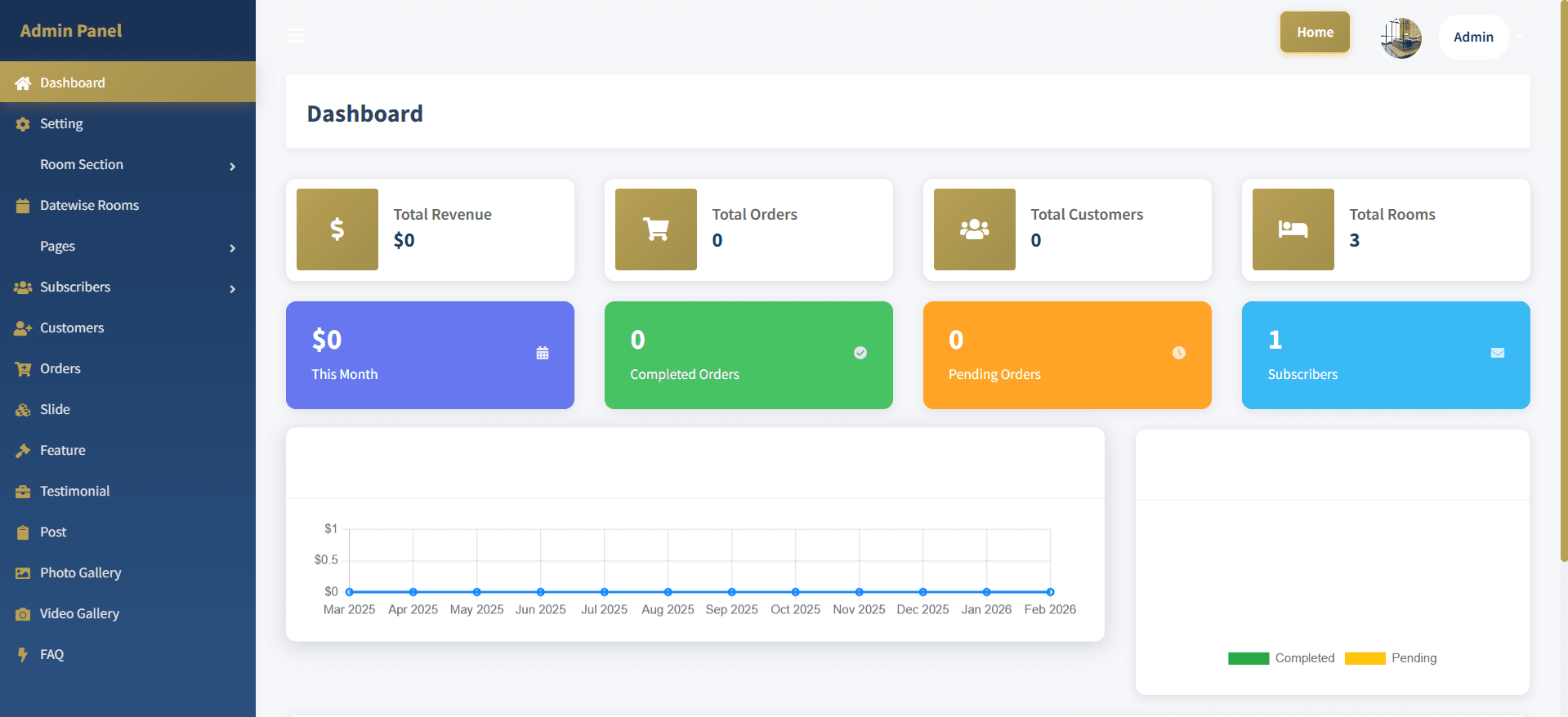Go to the Slide menu item
The height and width of the screenshot is (717, 1568).
tap(127, 409)
